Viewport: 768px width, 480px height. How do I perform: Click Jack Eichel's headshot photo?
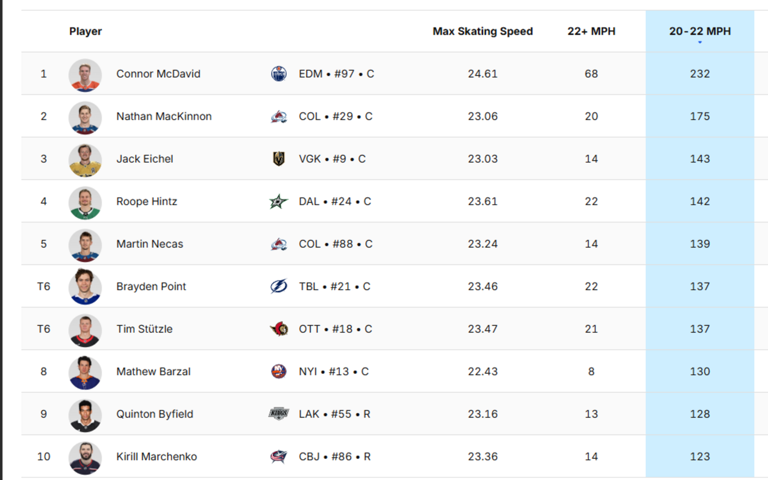pos(85,159)
